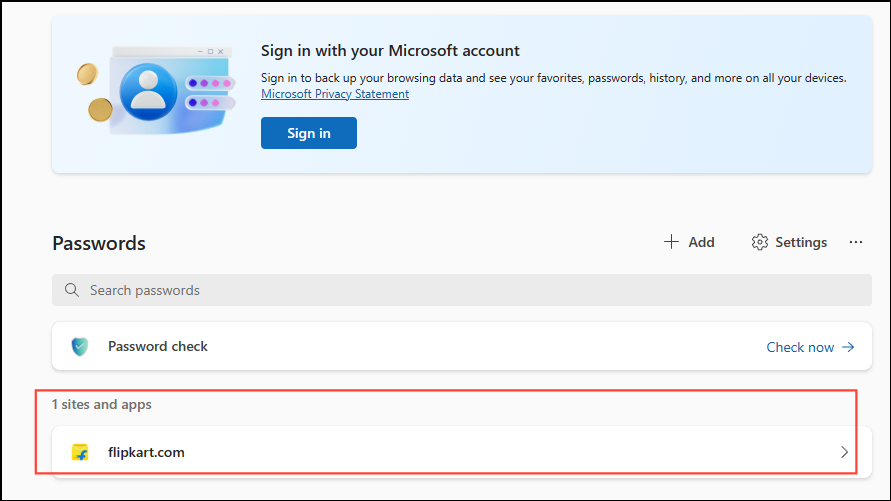The width and height of the screenshot is (891, 501).
Task: Click the magnifier search icon
Action: (x=72, y=290)
